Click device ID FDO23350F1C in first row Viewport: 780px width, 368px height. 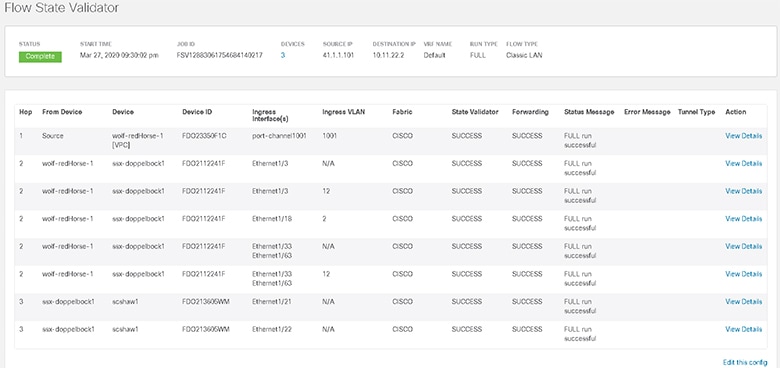[x=204, y=136]
